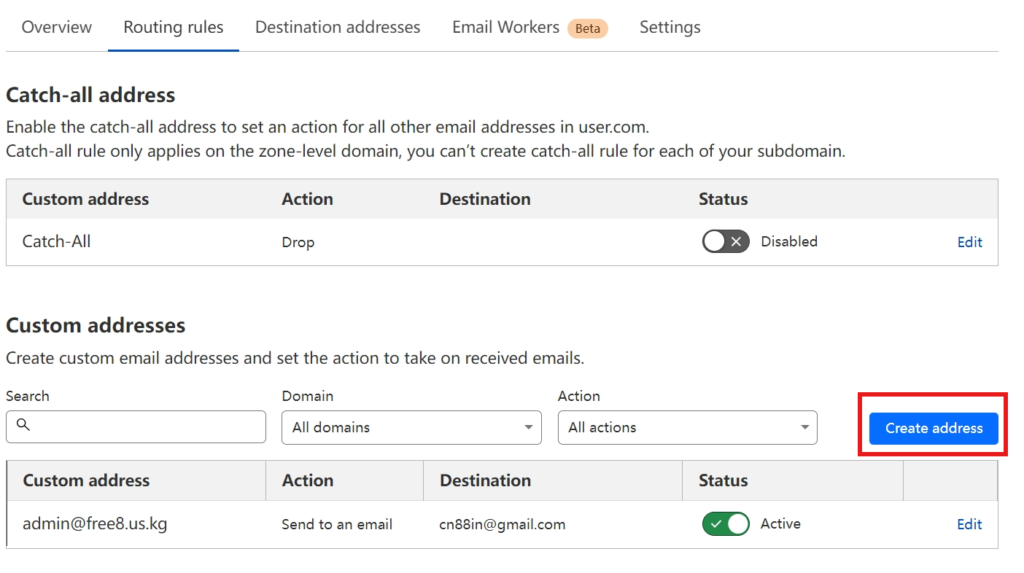Screen dimensions: 1024x573
Task: Disable the admin@free8.us.kg active toggle
Action: [726, 524]
